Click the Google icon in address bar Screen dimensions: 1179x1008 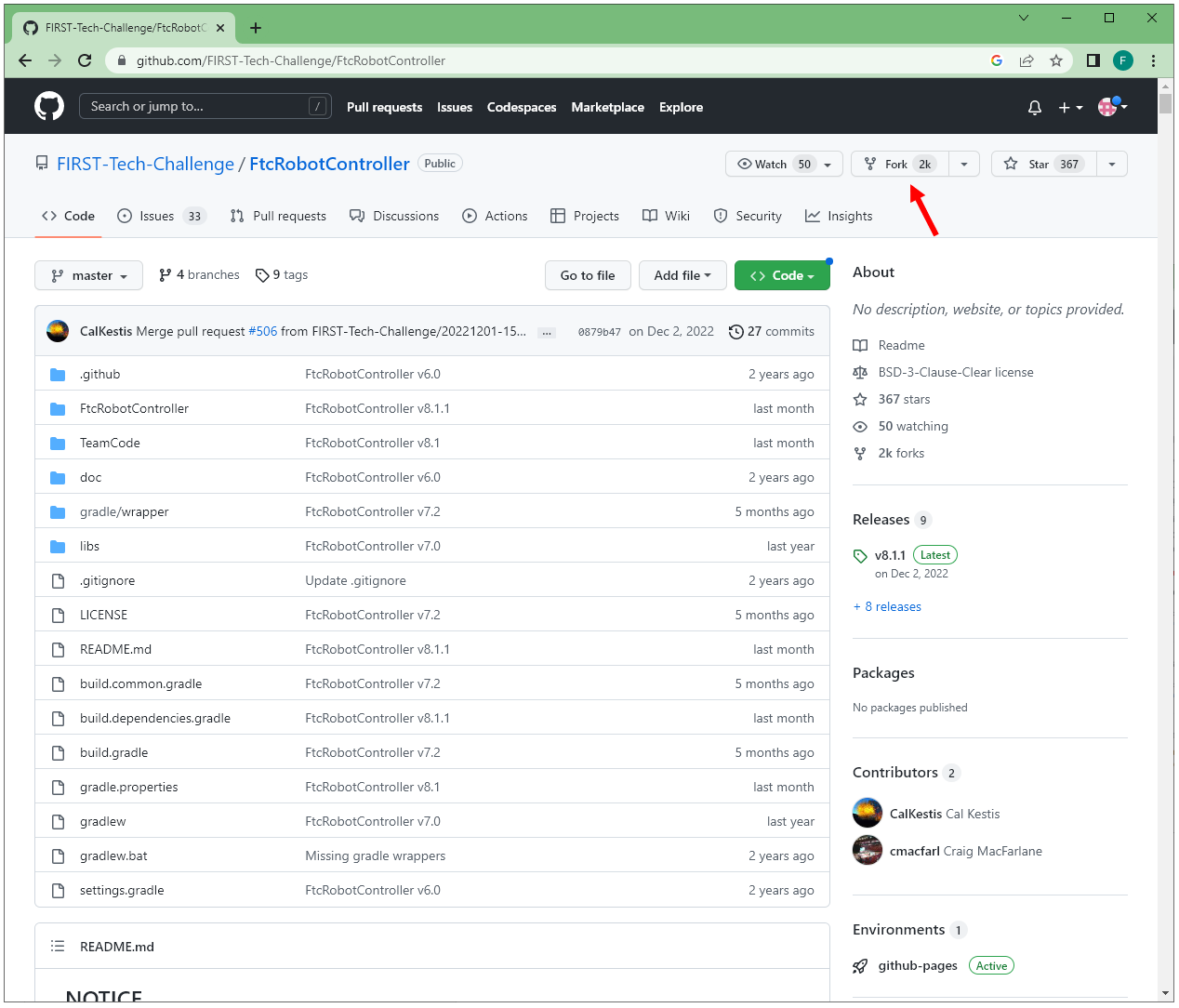point(997,60)
